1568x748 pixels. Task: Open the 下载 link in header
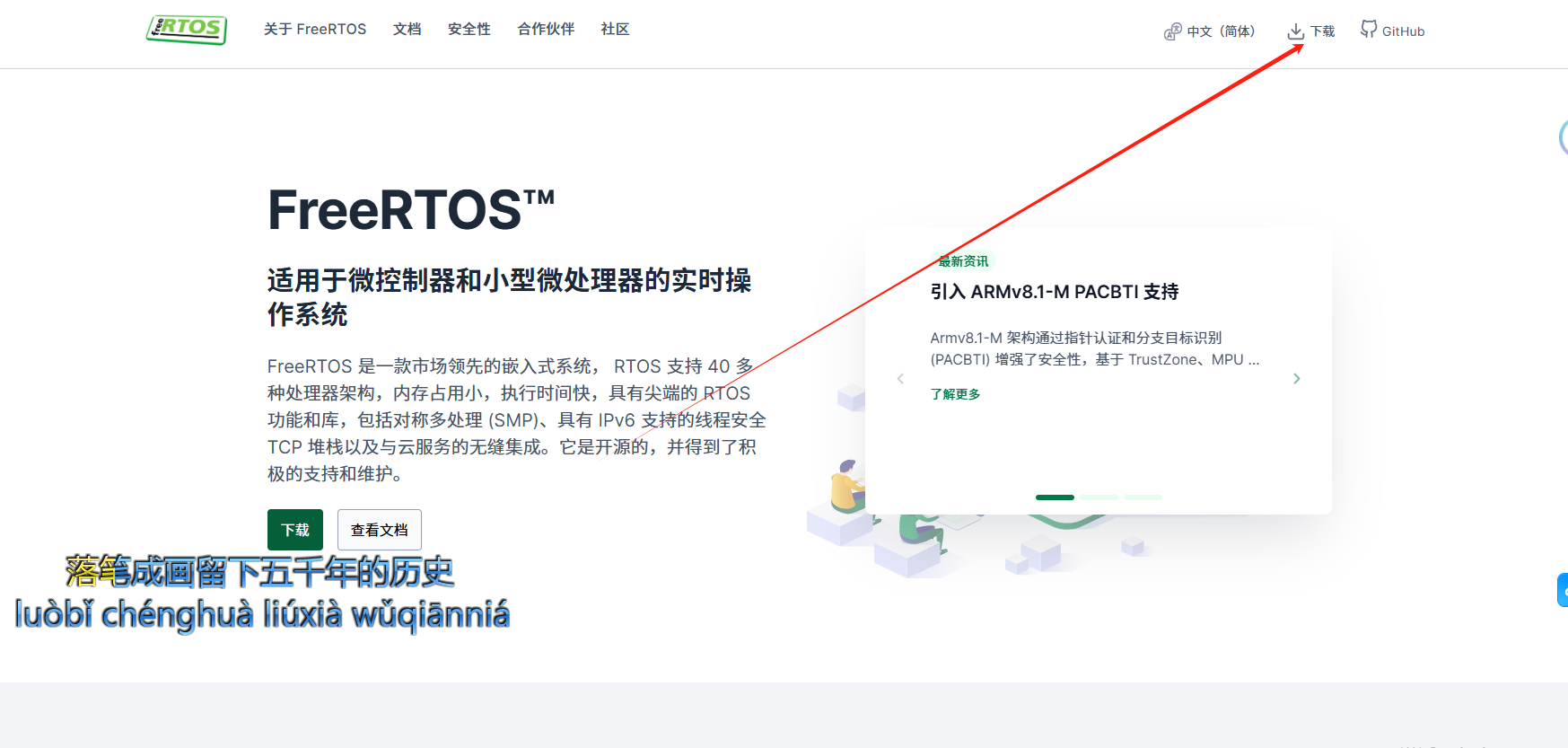tap(1322, 31)
